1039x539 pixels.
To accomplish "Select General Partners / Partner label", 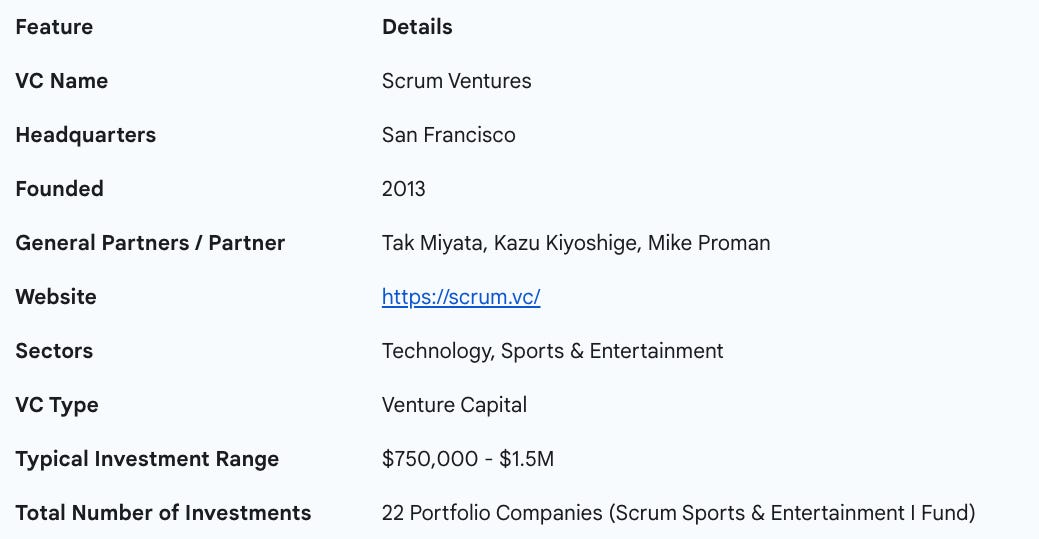I will (150, 243).
